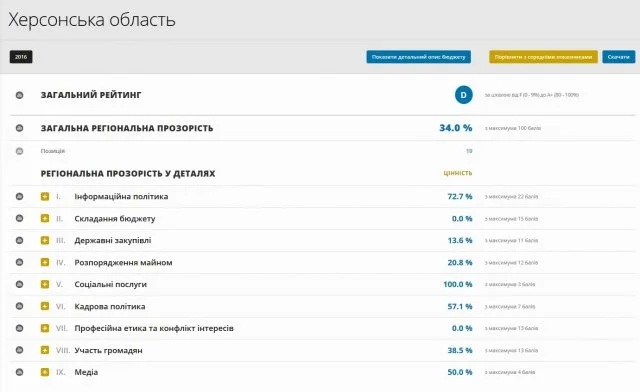640x392 pixels.
Task: Select the "Державні закупівлі" row label
Action: (x=113, y=241)
